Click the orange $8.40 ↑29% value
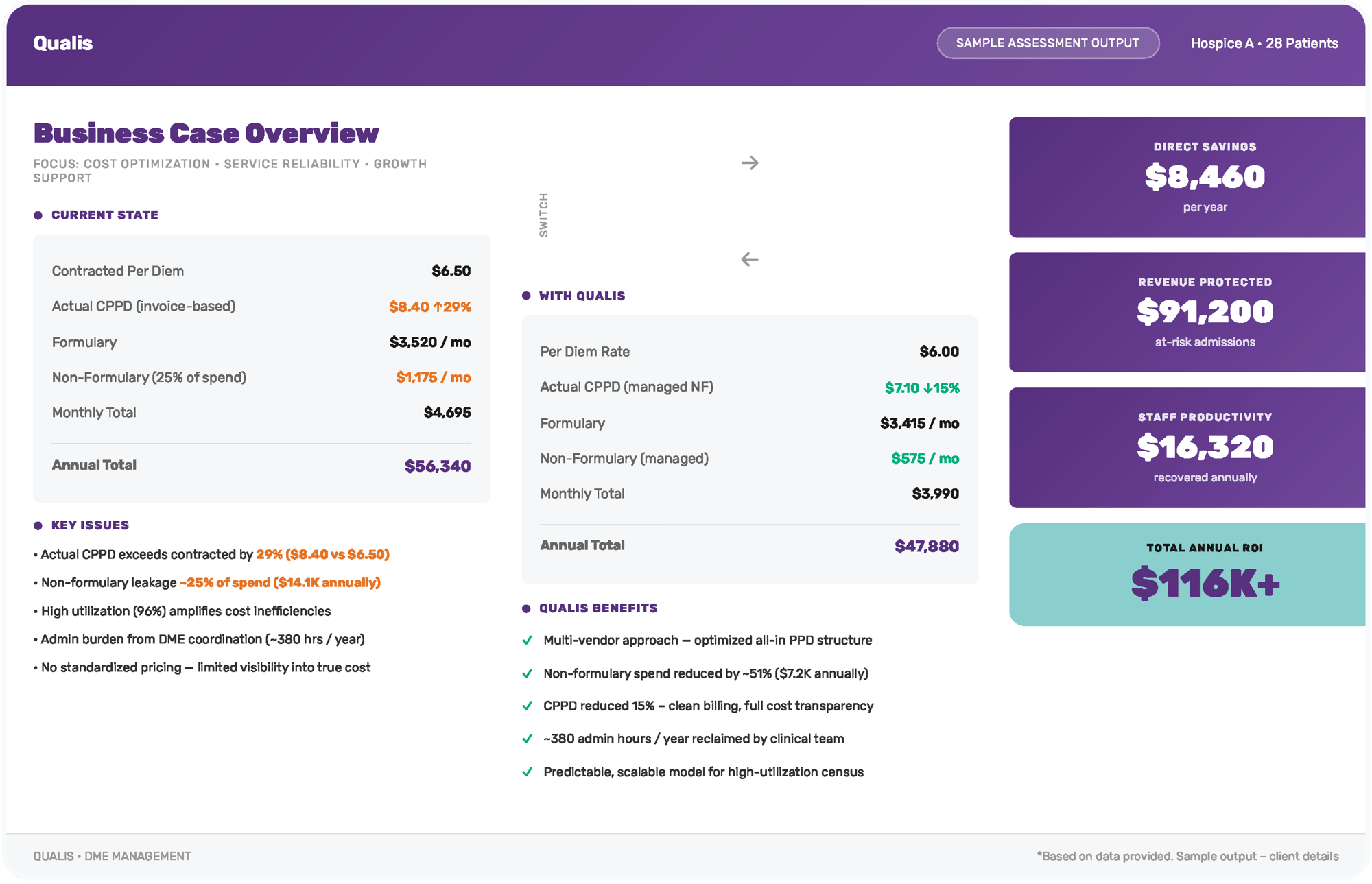 [430, 307]
